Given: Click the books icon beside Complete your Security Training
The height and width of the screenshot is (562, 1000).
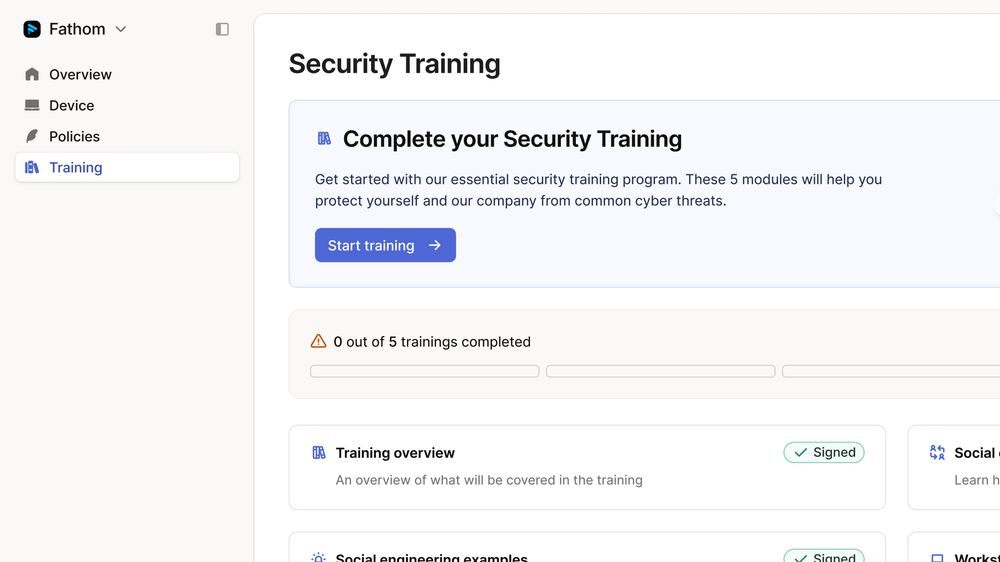Looking at the screenshot, I should point(324,138).
